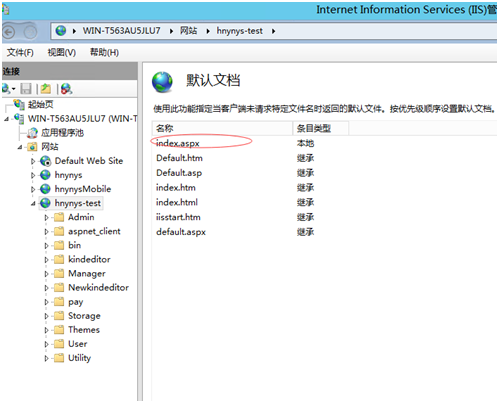Click the Forward navigation arrow button

coord(30,32)
